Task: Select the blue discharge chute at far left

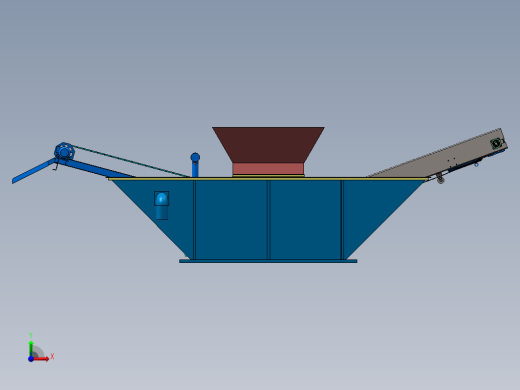Action: point(33,171)
